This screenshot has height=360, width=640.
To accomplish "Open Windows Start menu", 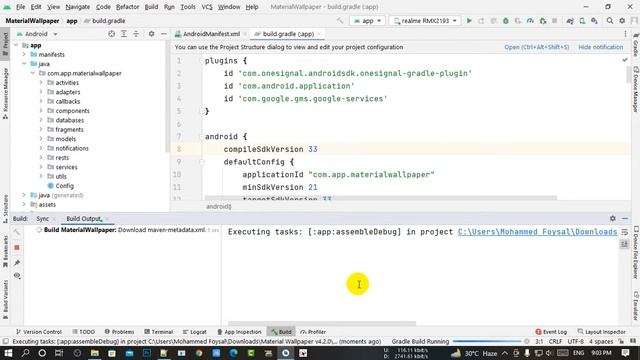I will 8,353.
